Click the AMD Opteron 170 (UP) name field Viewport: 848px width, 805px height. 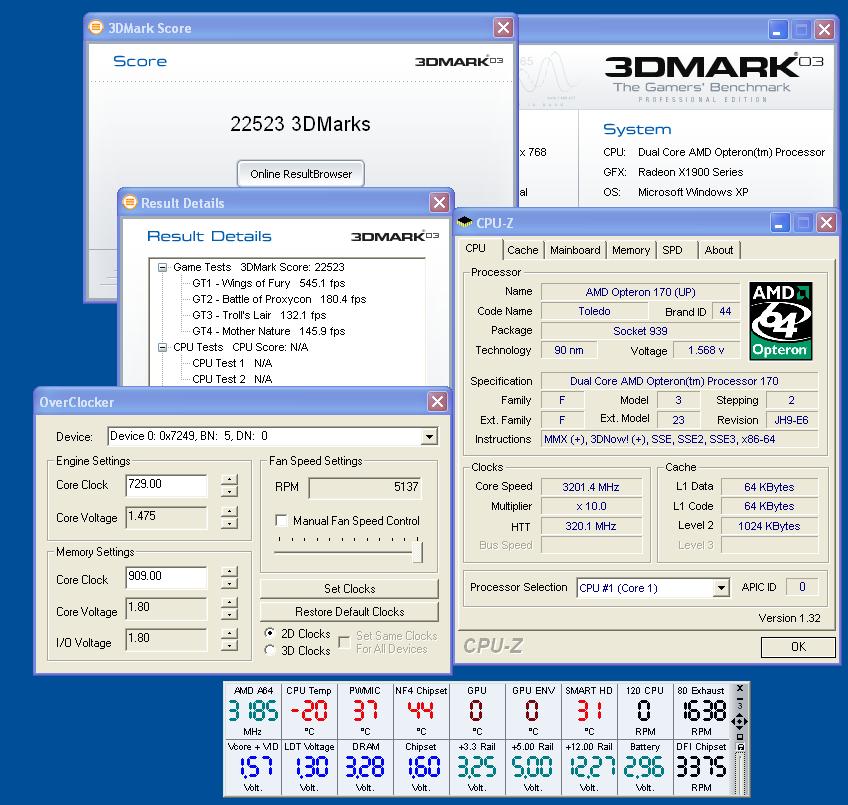click(x=640, y=292)
